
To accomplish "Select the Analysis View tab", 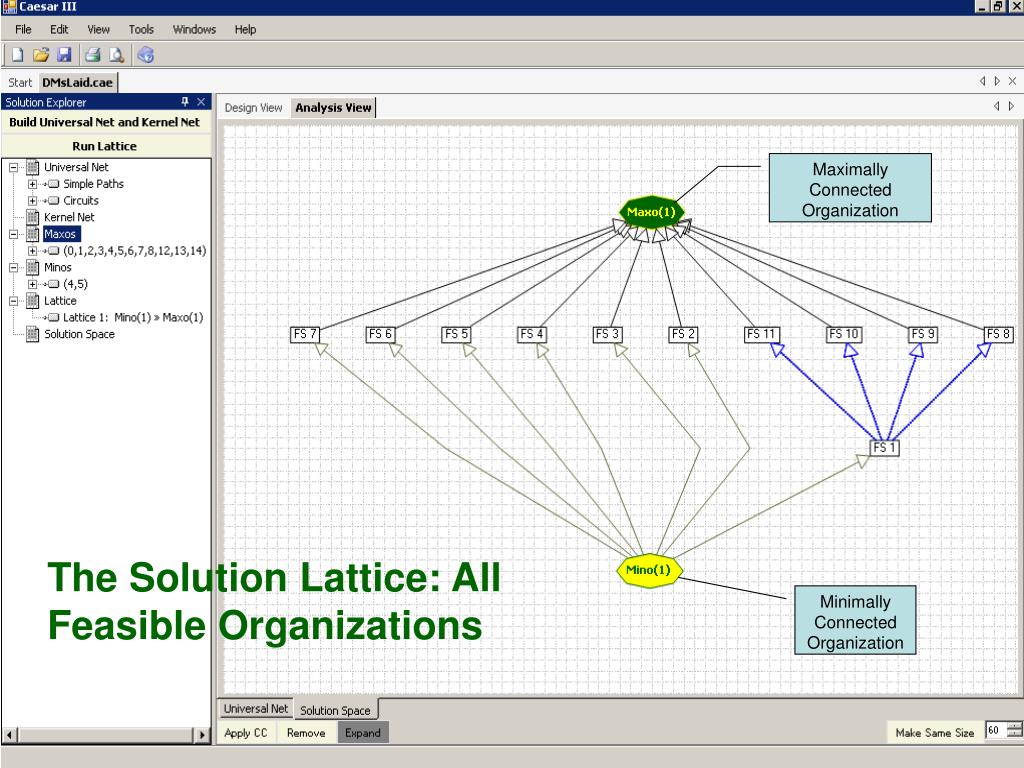I will click(x=333, y=108).
